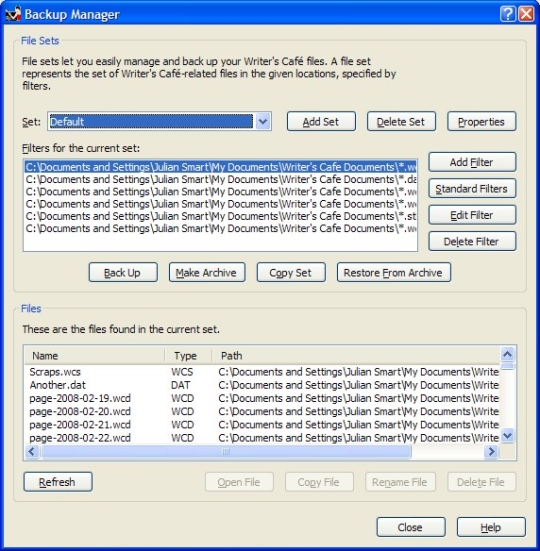
Task: Click the Rename File button
Action: (x=401, y=482)
